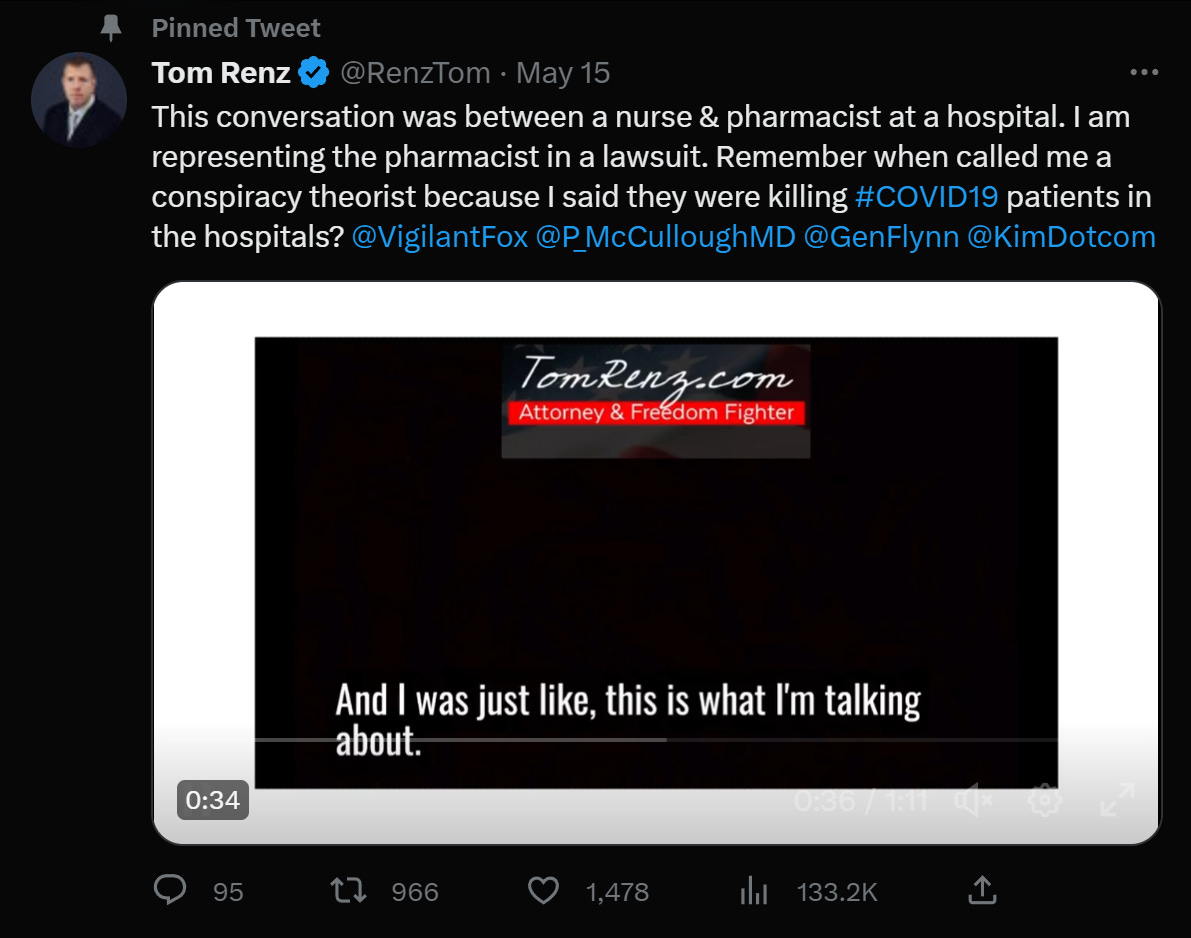Retweet this pinned tweet
Viewport: 1191px width, 938px height.
349,890
